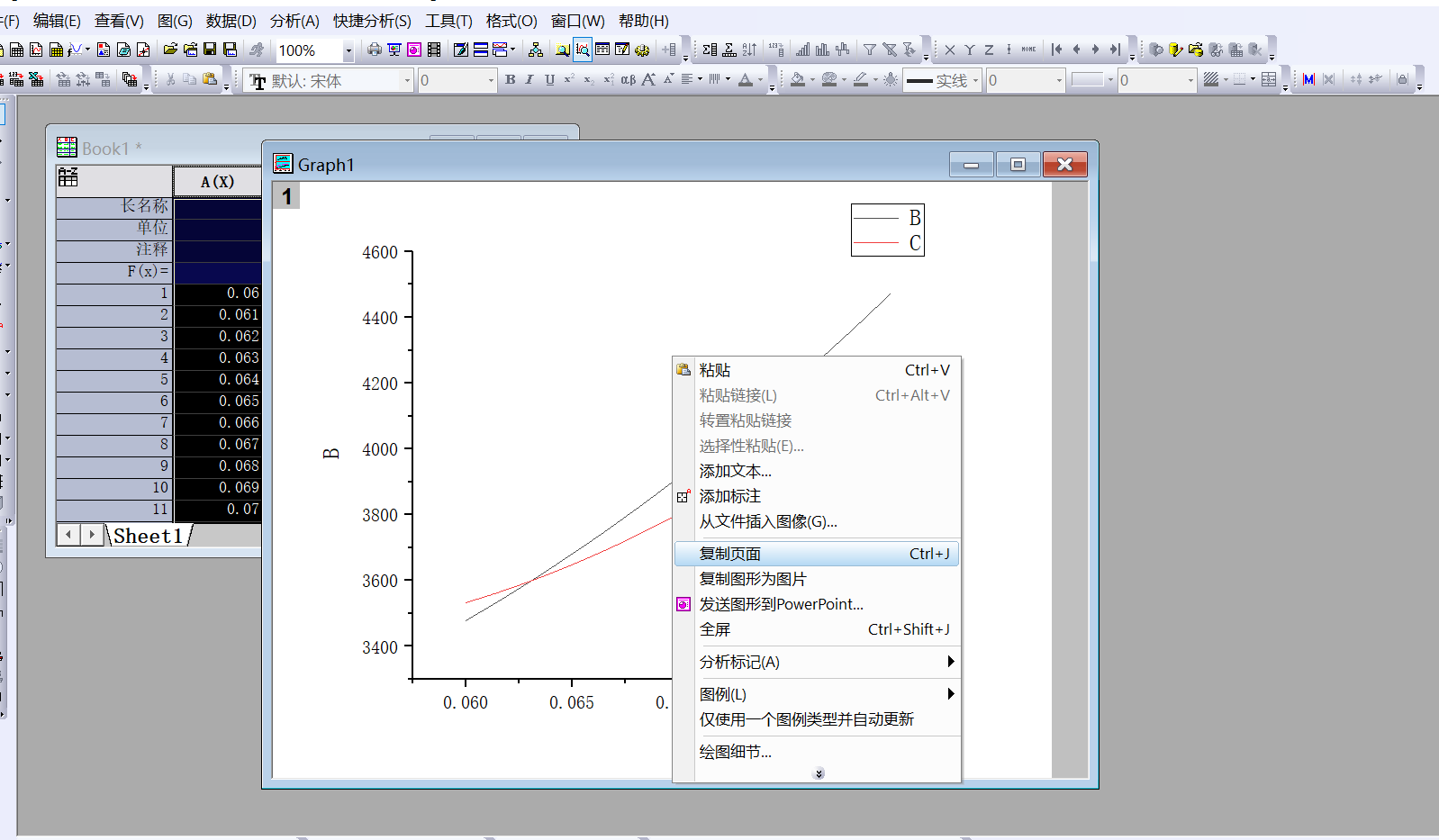The height and width of the screenshot is (840, 1439).
Task: Click the Open file folder icon
Action: pyautogui.click(x=169, y=50)
